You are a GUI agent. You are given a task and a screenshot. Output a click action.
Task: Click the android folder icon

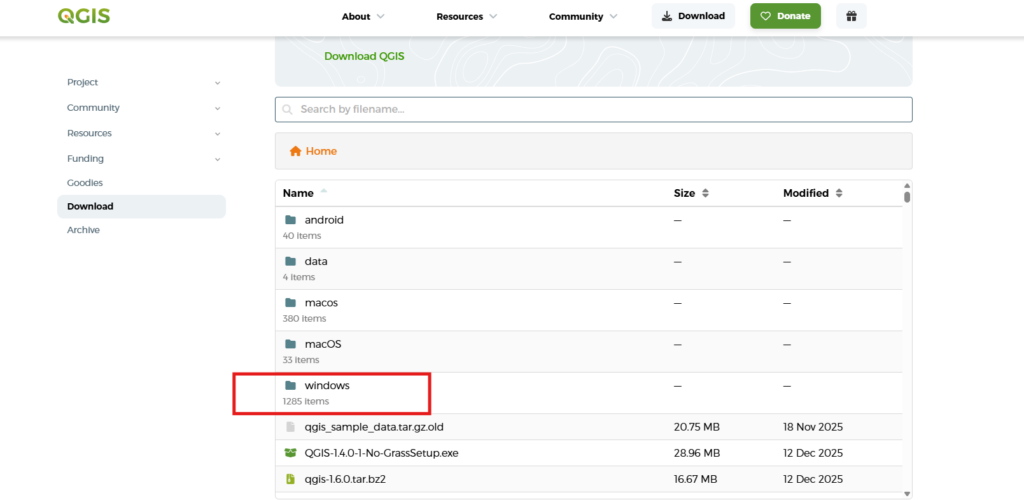[290, 220]
